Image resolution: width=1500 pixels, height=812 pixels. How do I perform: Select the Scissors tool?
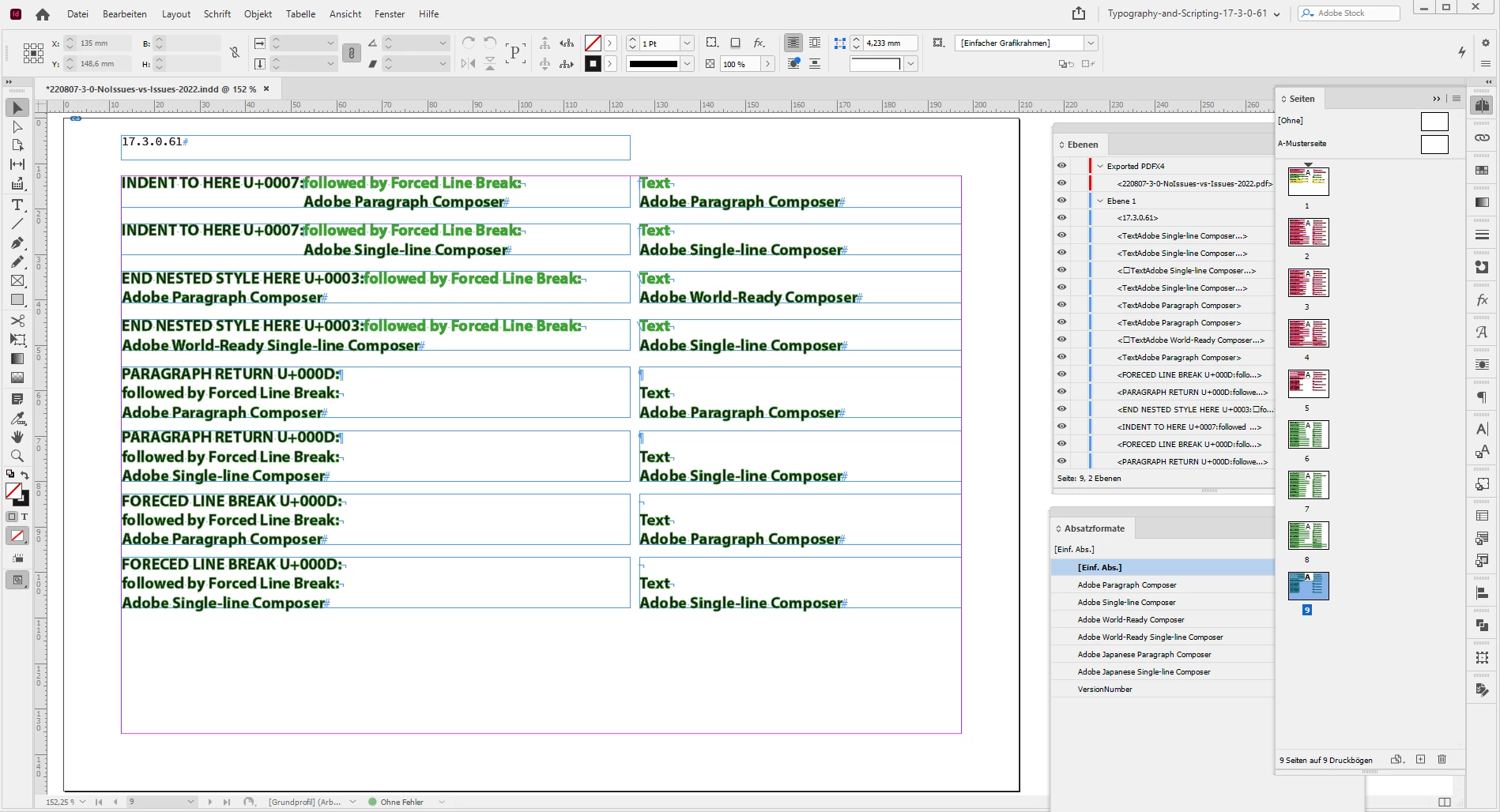point(17,321)
